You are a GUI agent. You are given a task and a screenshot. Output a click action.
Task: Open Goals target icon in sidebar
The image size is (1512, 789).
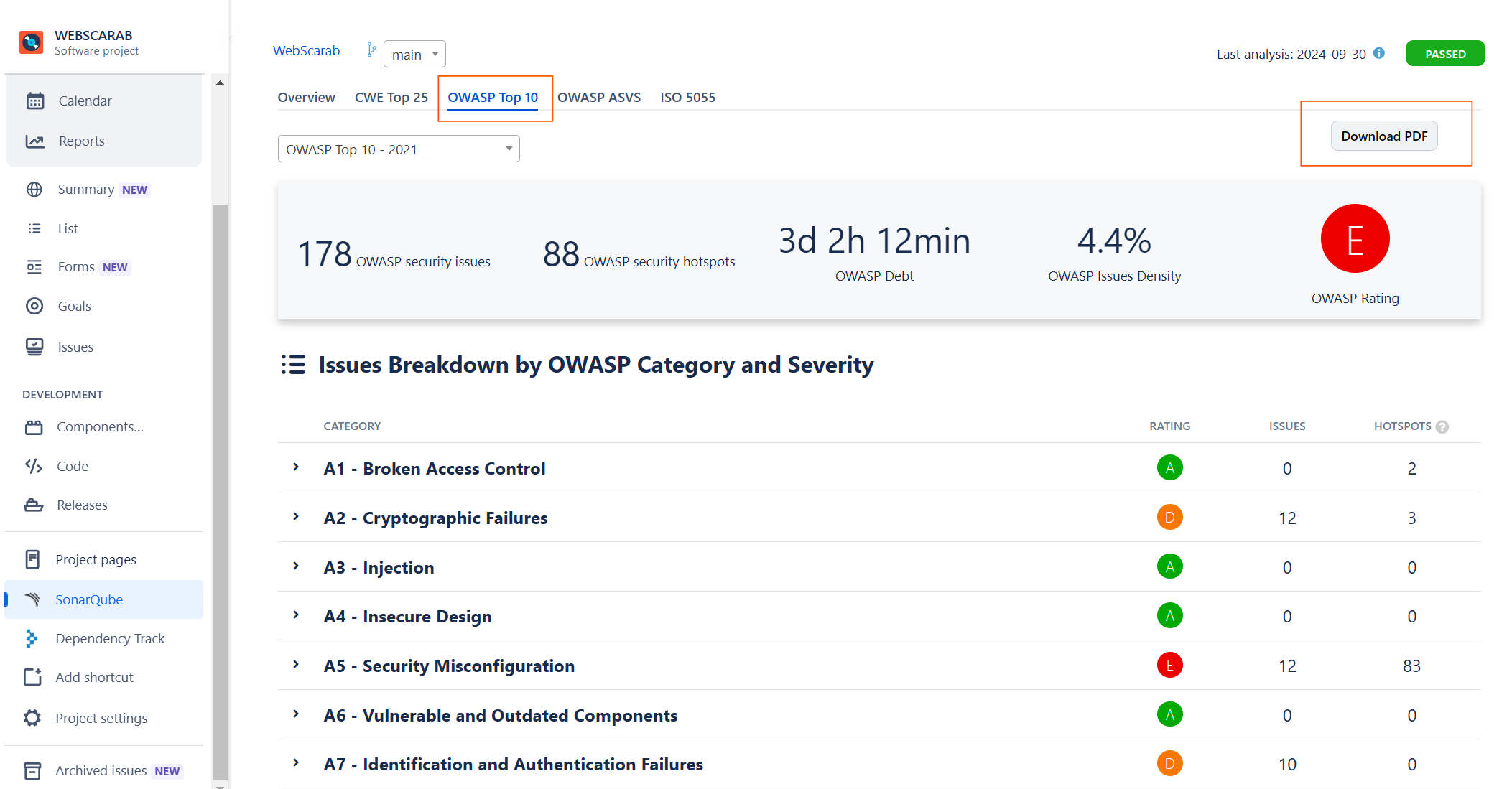point(34,306)
